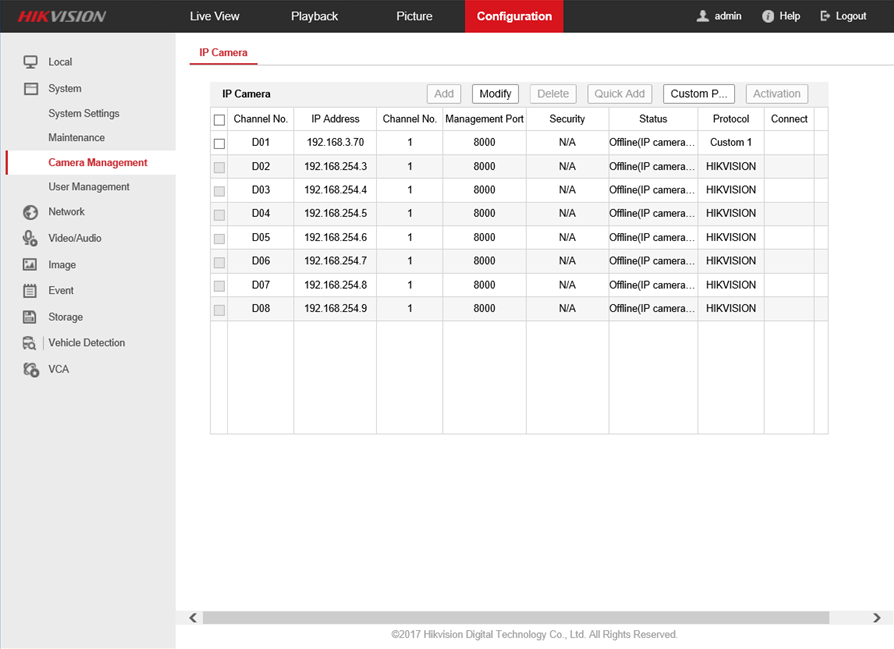Image resolution: width=894 pixels, height=649 pixels.
Task: Check the select-all checkbox in table header
Action: 219,120
